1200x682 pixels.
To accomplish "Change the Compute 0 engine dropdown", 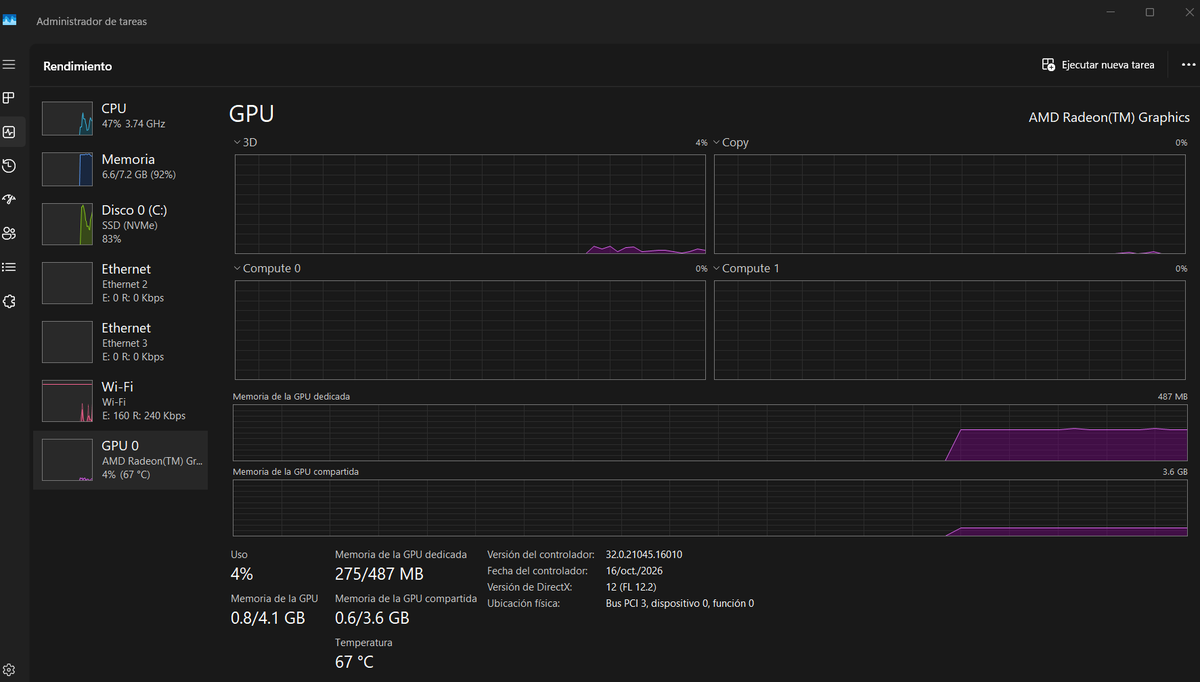I will [266, 268].
